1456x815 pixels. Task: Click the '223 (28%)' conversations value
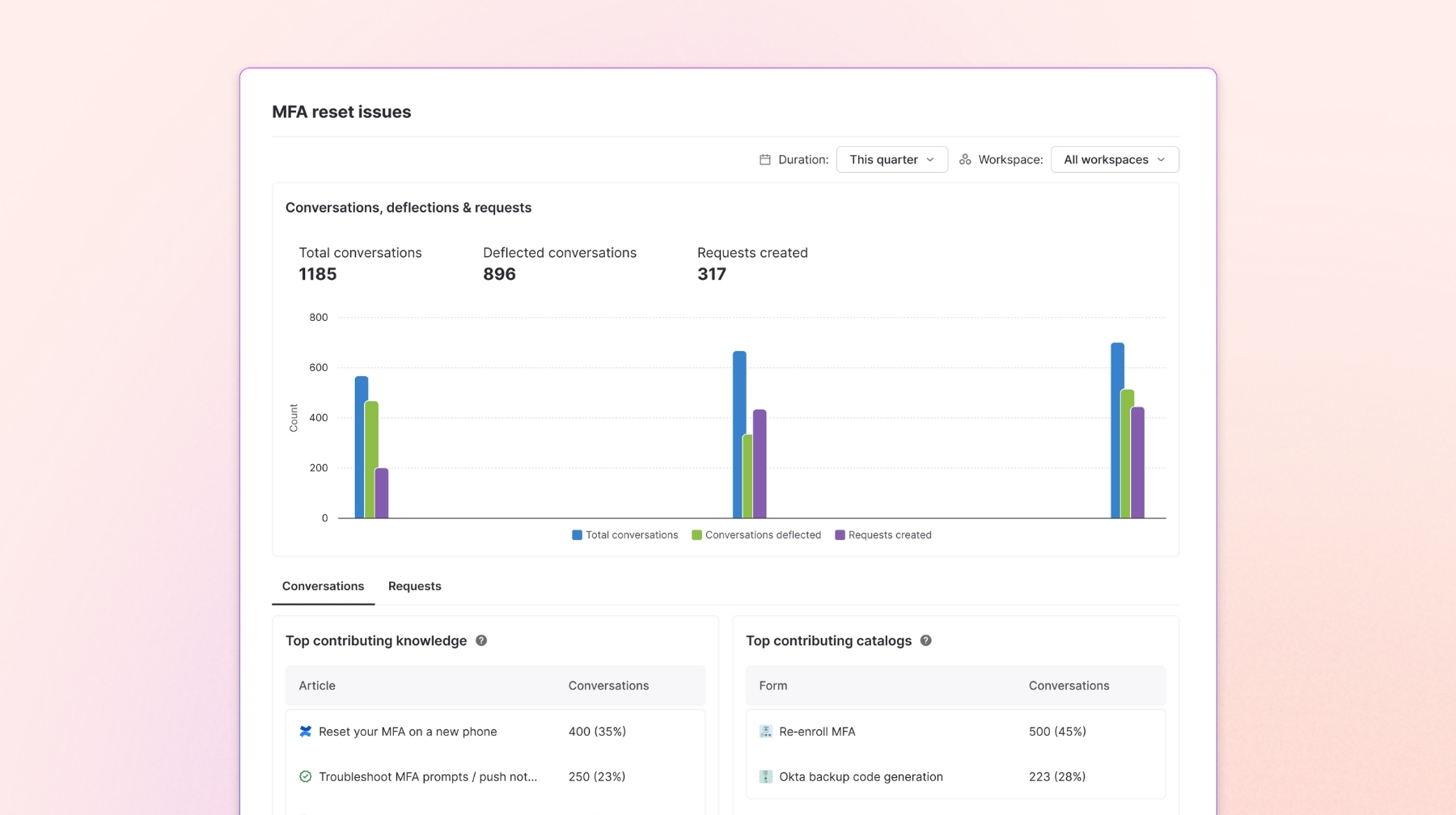click(1057, 776)
